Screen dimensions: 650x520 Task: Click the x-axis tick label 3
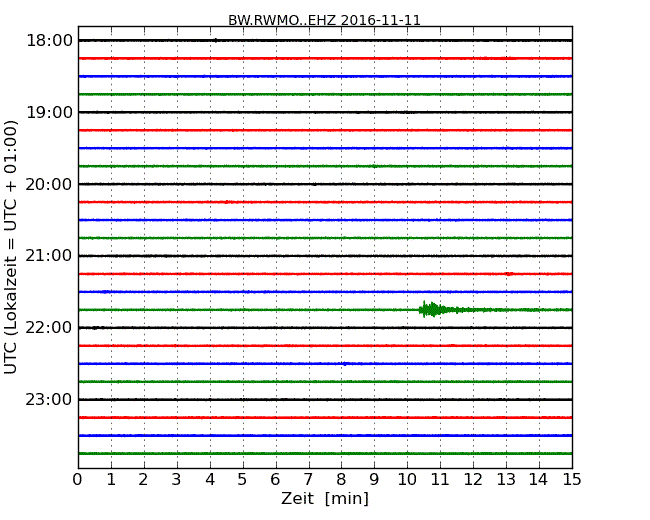(x=177, y=480)
